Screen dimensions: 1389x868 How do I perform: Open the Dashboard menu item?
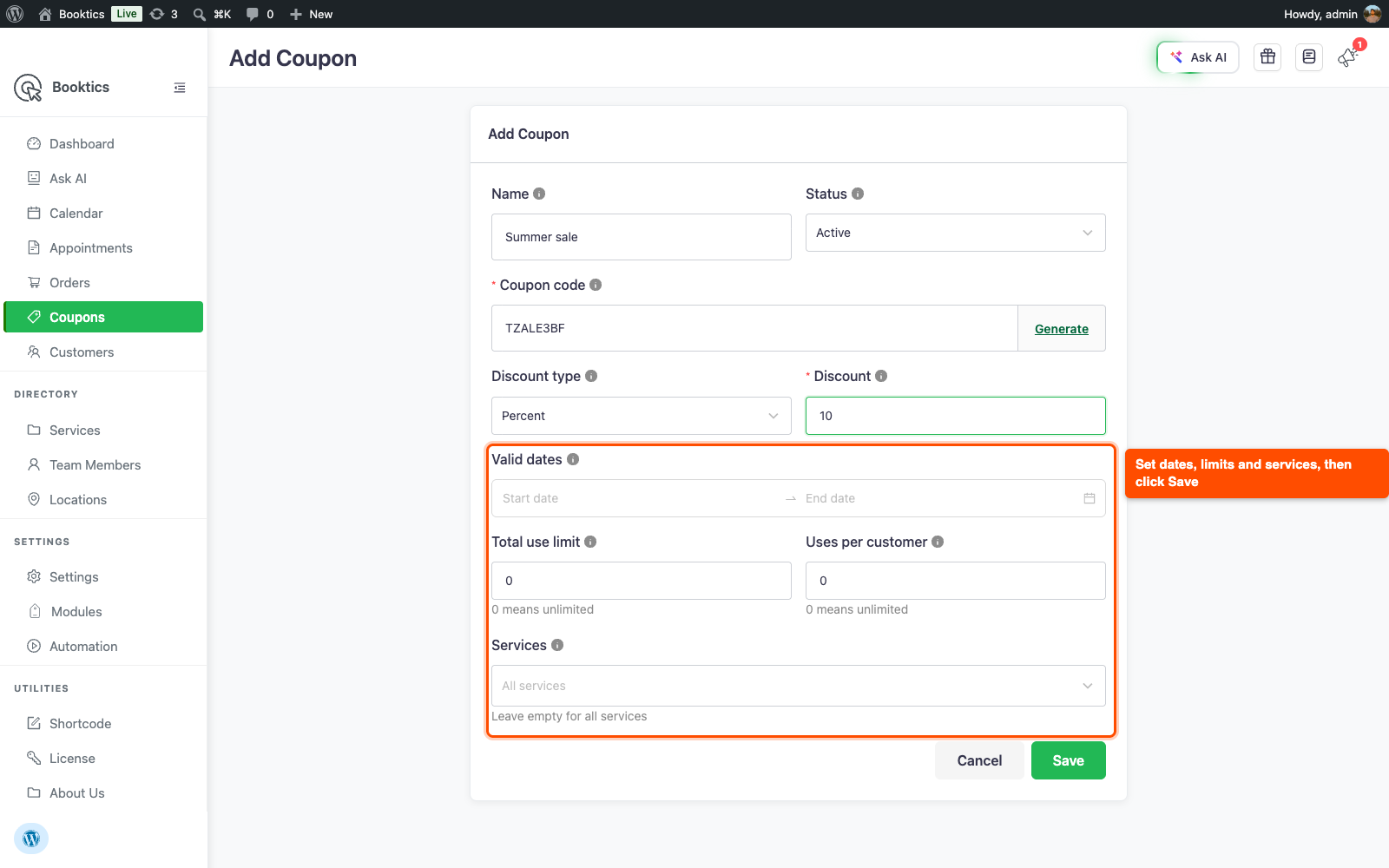[x=103, y=144]
